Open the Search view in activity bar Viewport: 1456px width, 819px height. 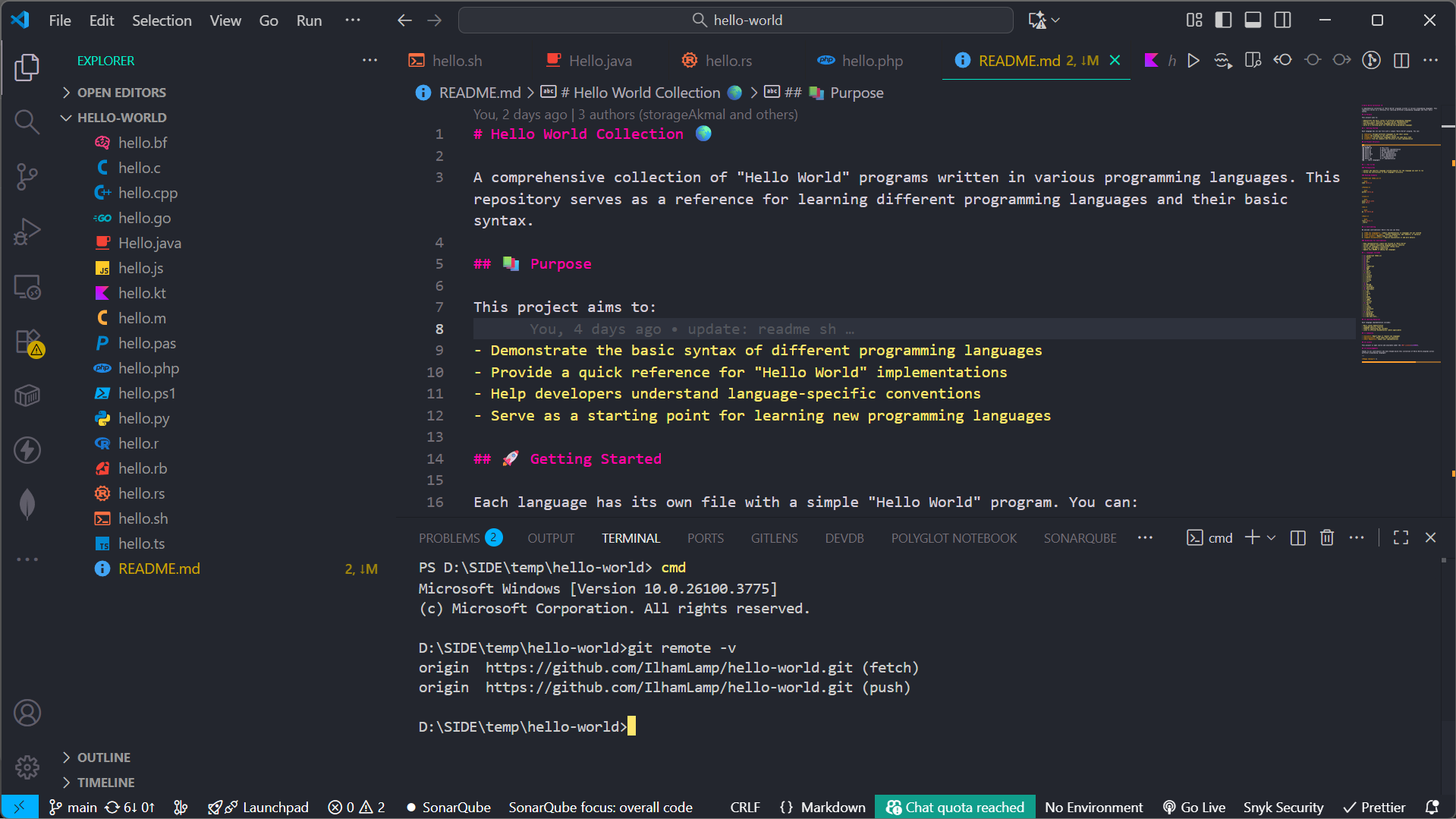pyautogui.click(x=27, y=121)
